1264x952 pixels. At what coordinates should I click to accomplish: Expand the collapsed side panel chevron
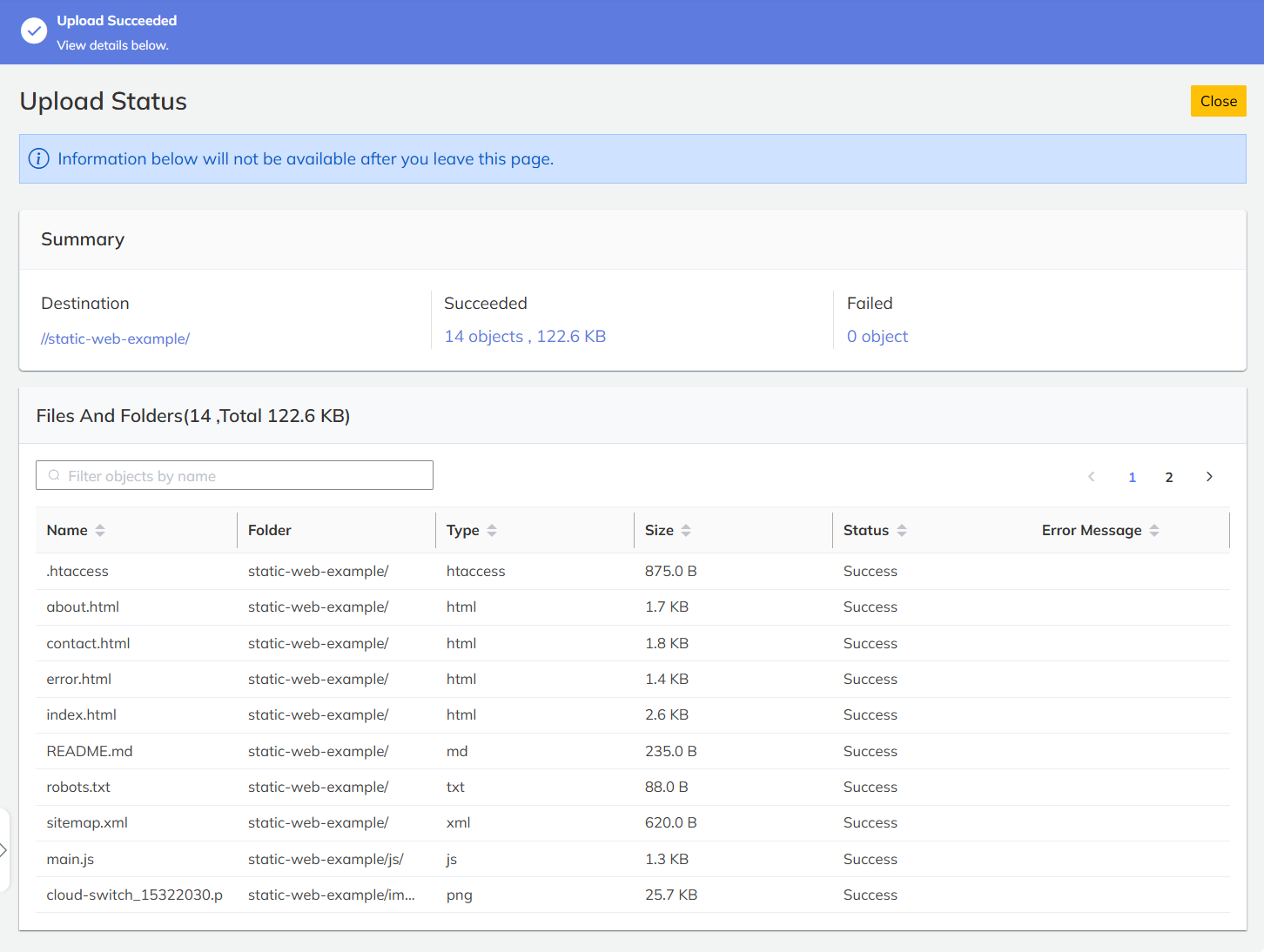[4, 850]
